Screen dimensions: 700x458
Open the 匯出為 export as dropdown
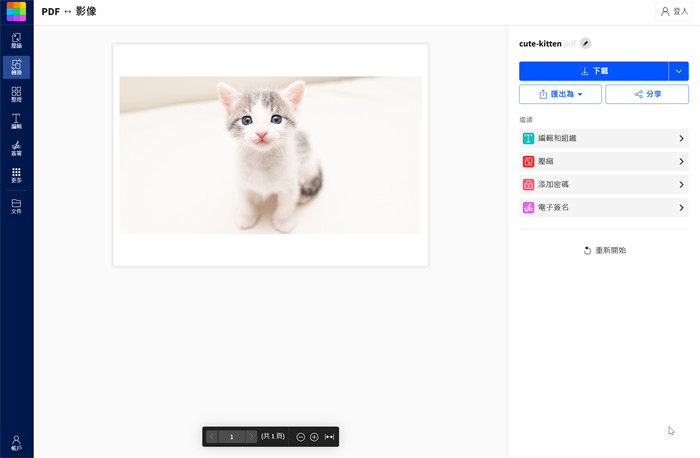coord(560,94)
